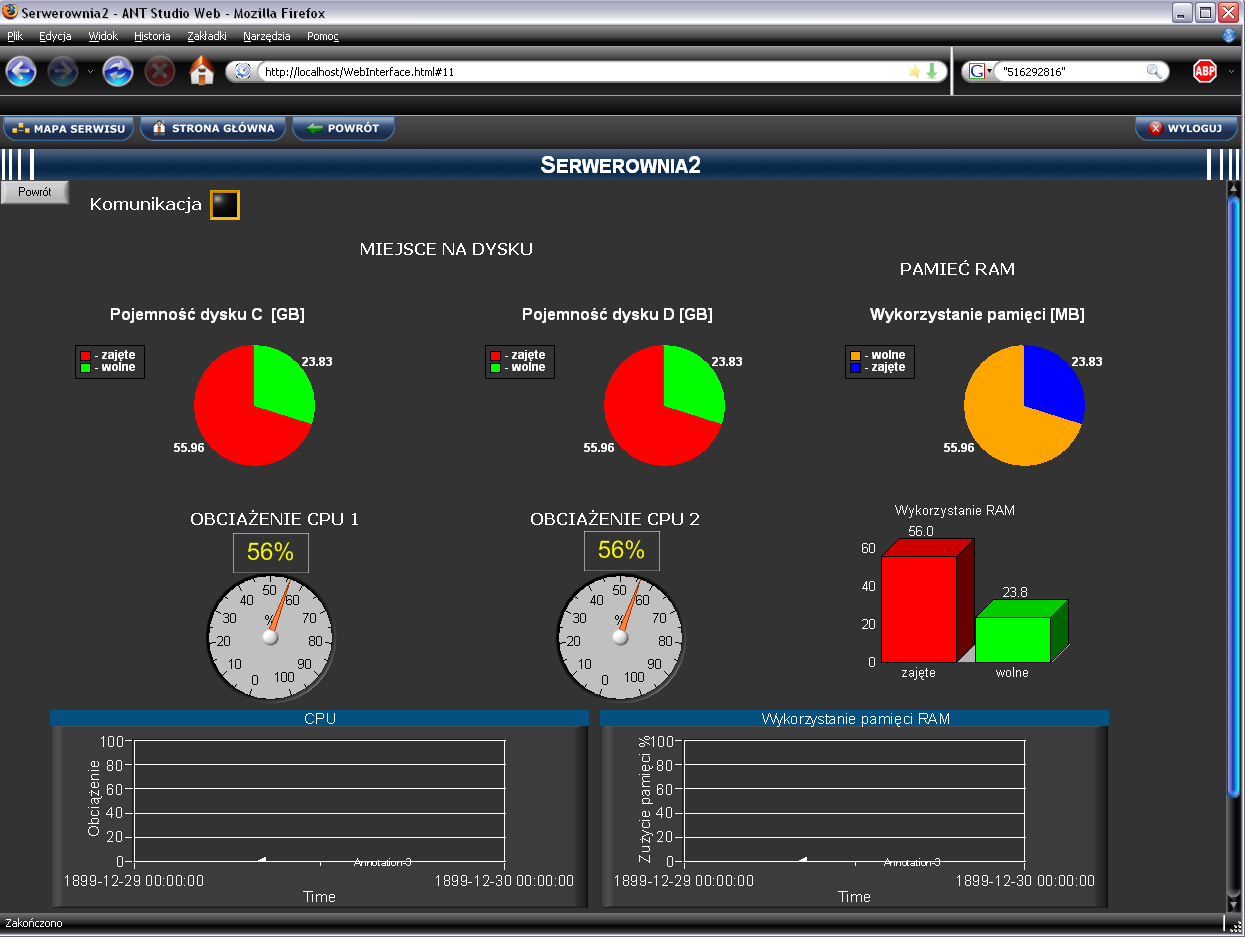This screenshot has width=1245, height=937.
Task: Click the small grey Powrót button
Action: coord(34,192)
